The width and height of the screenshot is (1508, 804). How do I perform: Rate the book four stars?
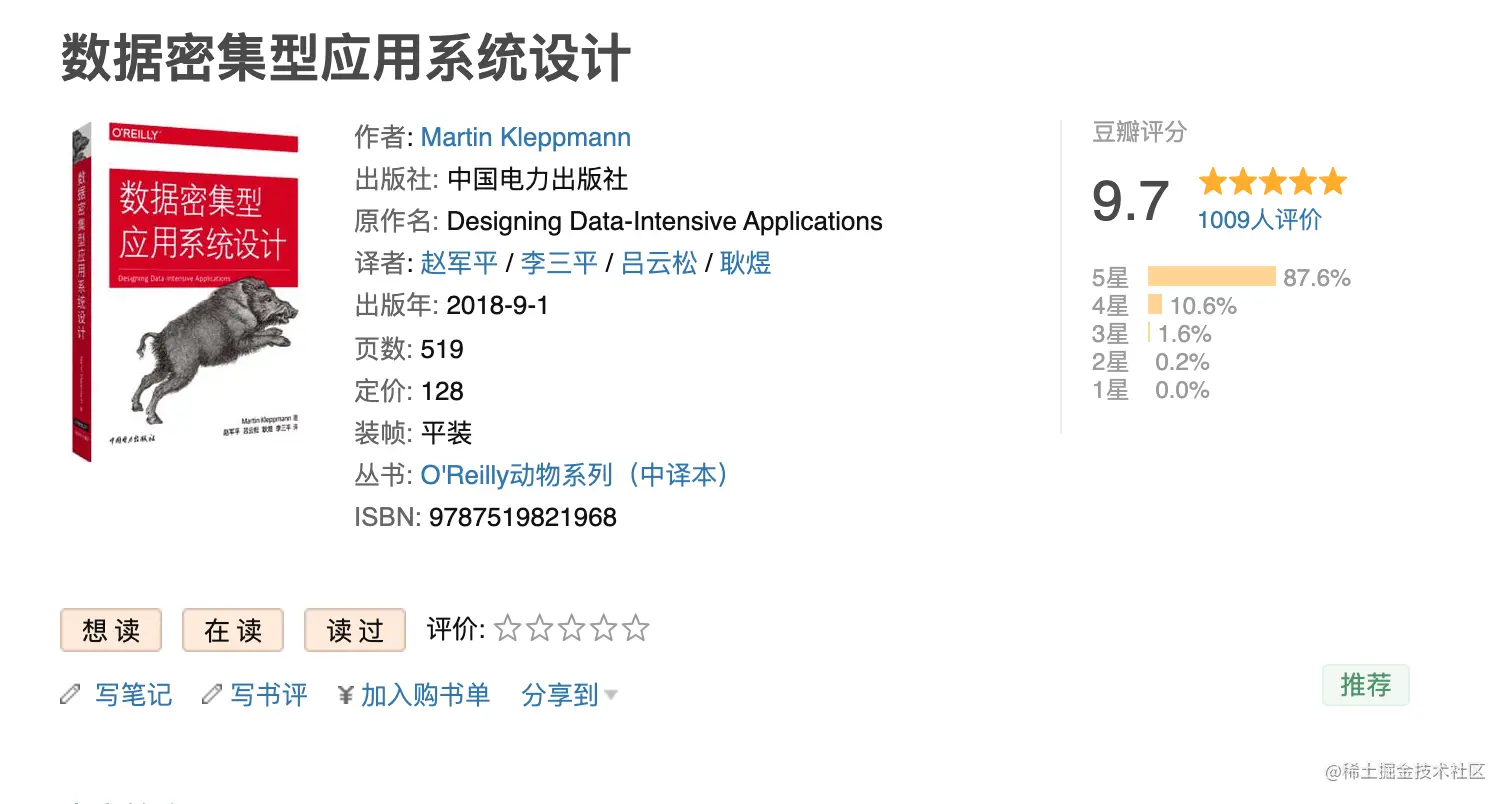click(x=604, y=629)
